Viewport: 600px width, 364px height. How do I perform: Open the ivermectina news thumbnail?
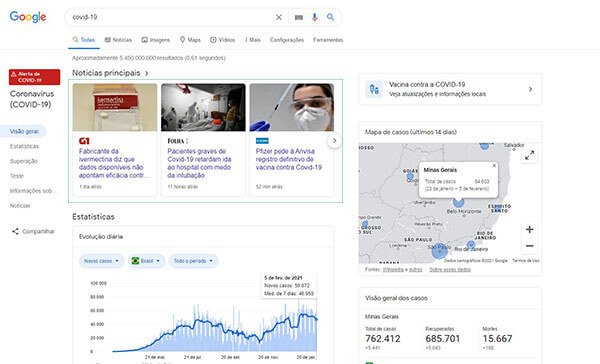(x=115, y=108)
